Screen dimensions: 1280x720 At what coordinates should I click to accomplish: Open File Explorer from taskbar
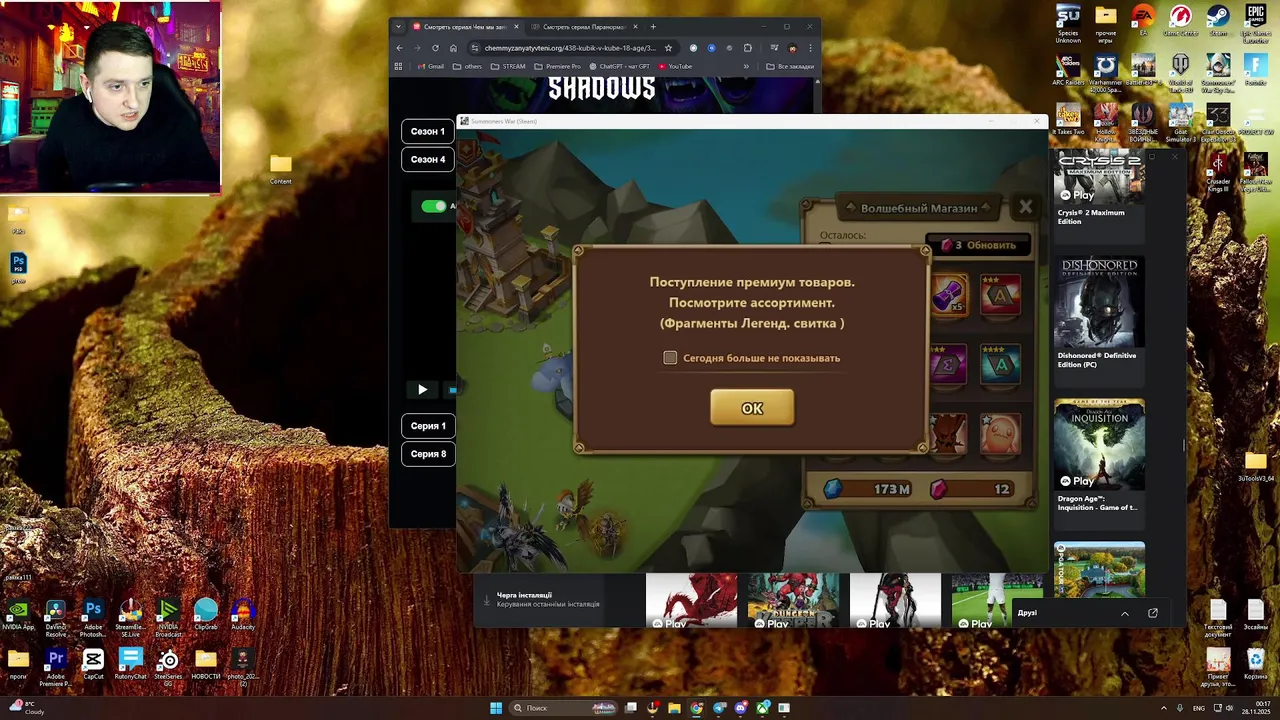pos(674,708)
